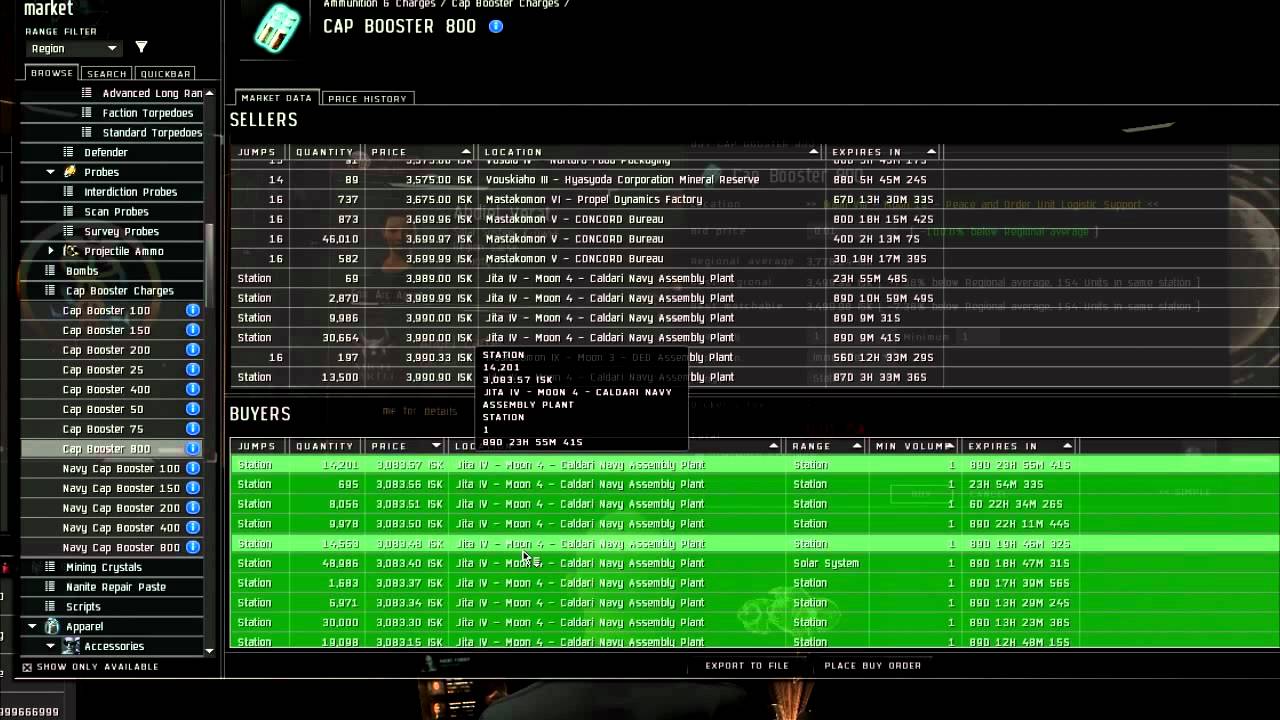Open info for Navy Cap Booster 150

(x=193, y=488)
